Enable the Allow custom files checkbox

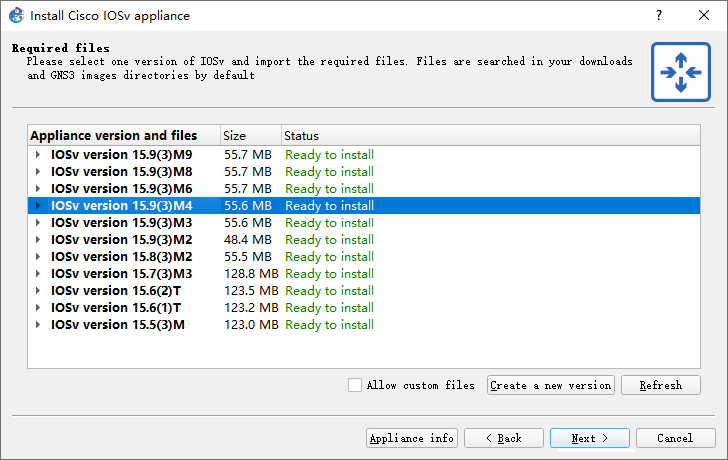click(x=355, y=385)
